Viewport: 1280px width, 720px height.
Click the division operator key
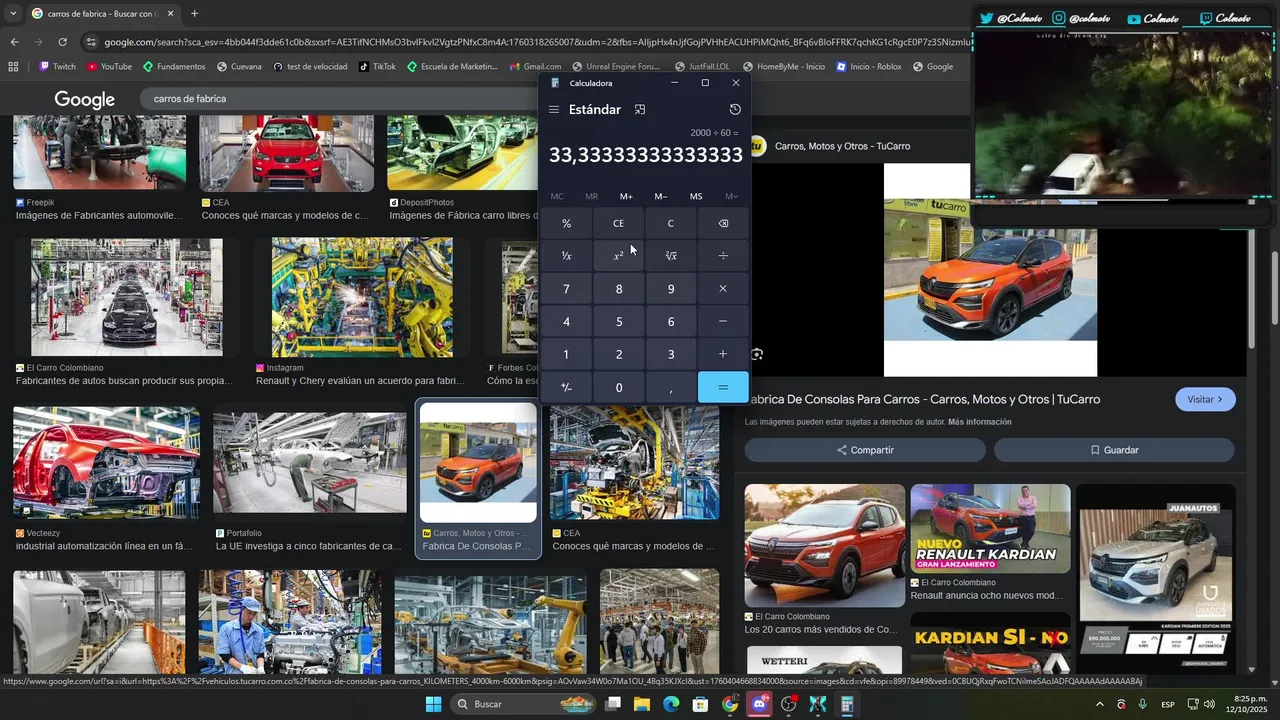pyautogui.click(x=723, y=256)
